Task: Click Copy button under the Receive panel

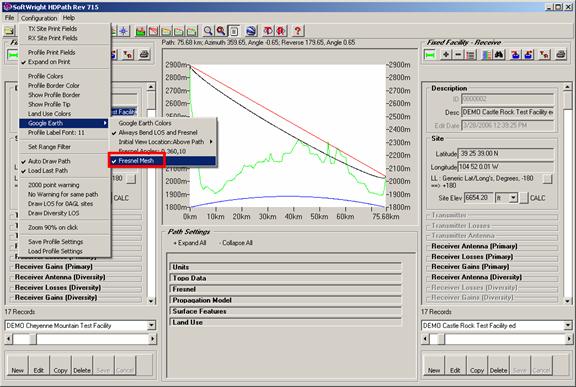Action: [477, 366]
